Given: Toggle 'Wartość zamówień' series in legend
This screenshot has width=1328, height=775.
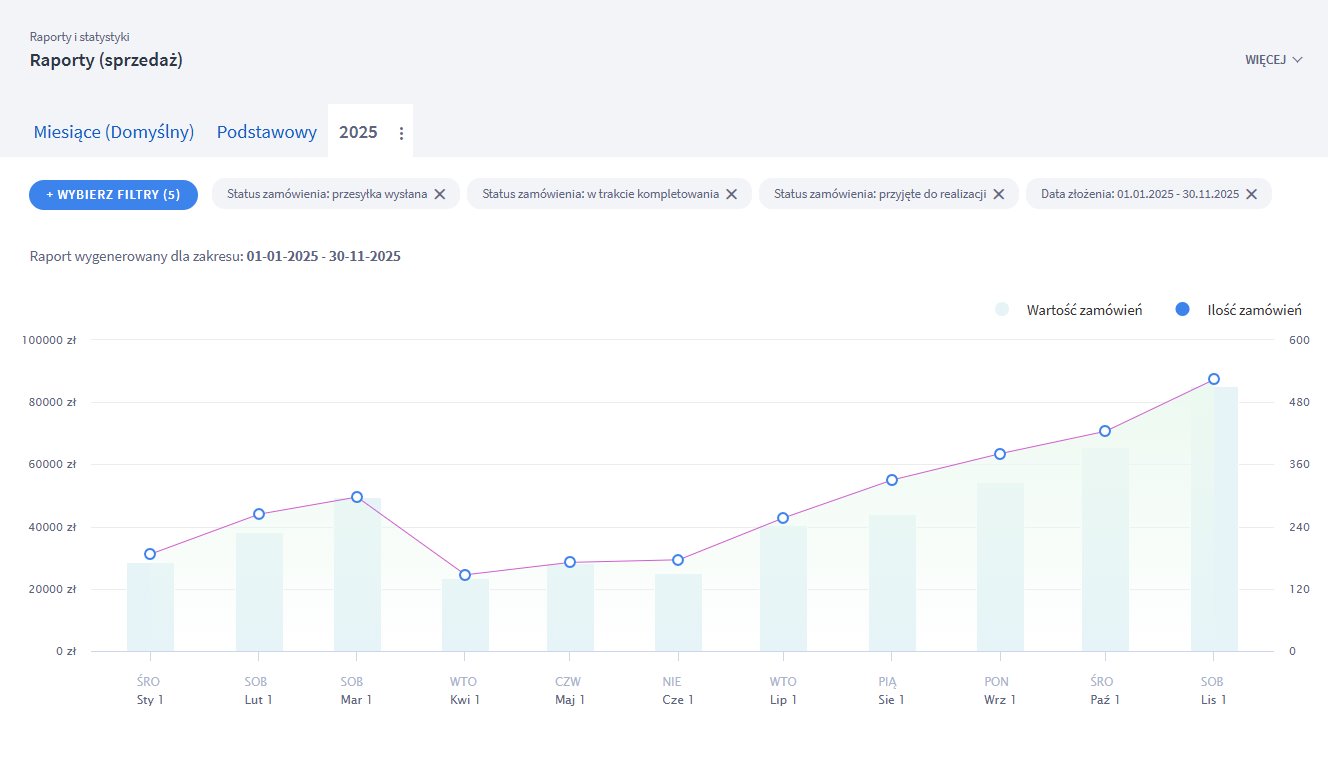Looking at the screenshot, I should (1084, 310).
